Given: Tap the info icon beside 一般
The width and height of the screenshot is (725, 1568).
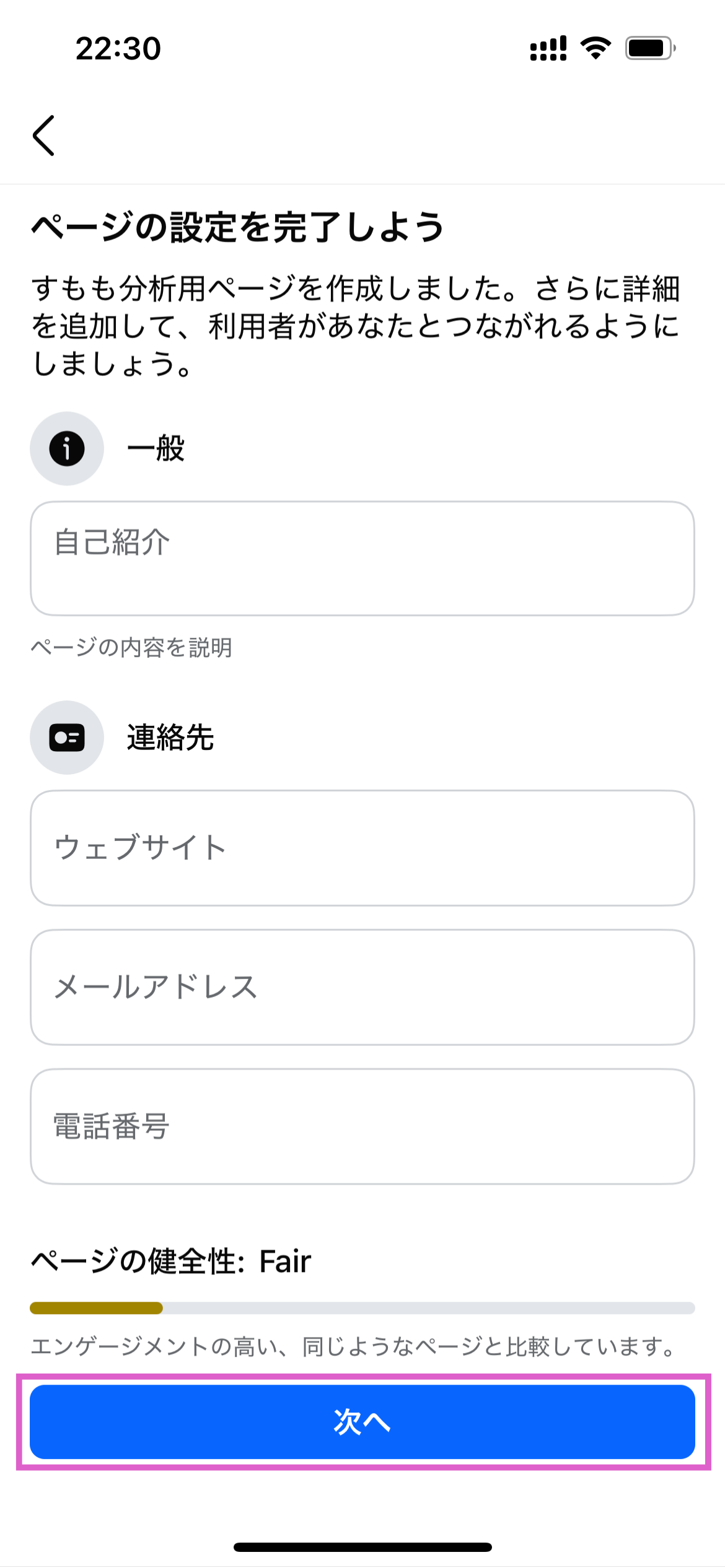Looking at the screenshot, I should (67, 448).
